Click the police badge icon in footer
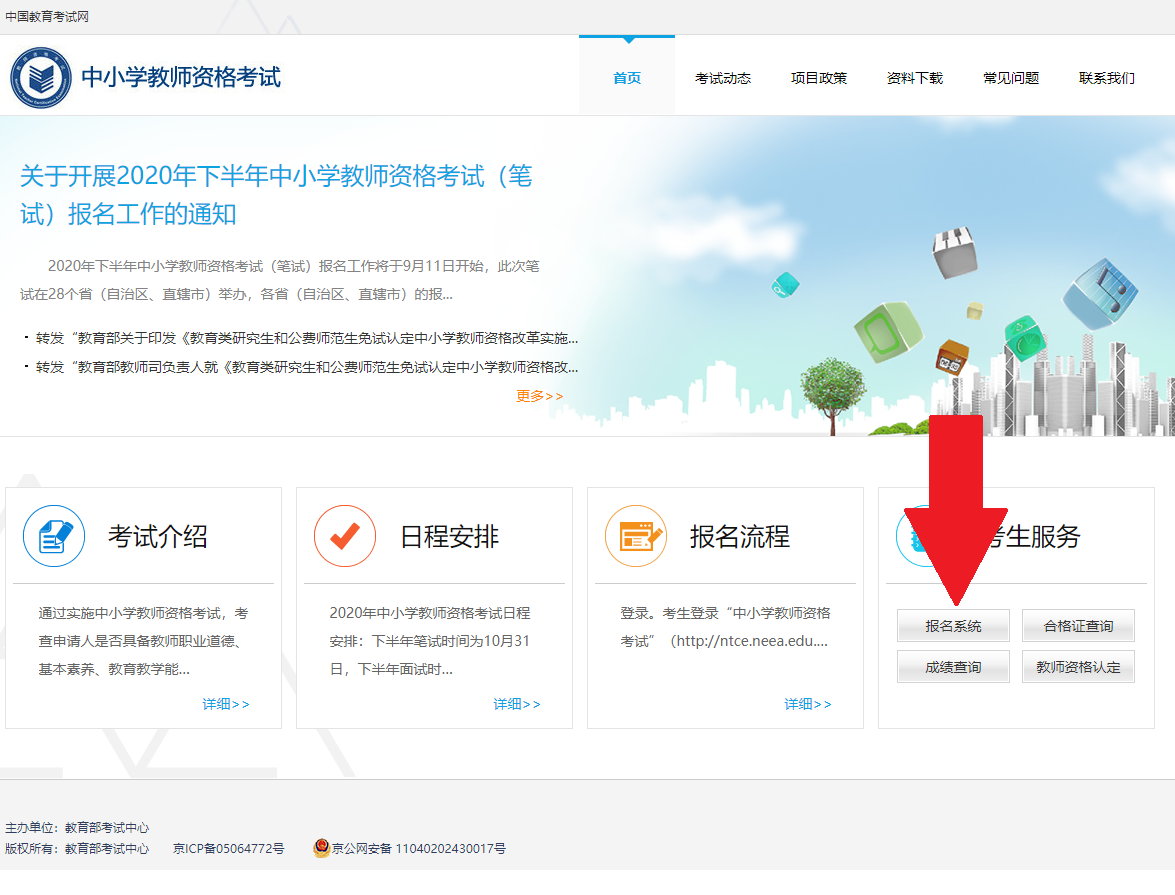Image resolution: width=1175 pixels, height=895 pixels. pos(321,848)
